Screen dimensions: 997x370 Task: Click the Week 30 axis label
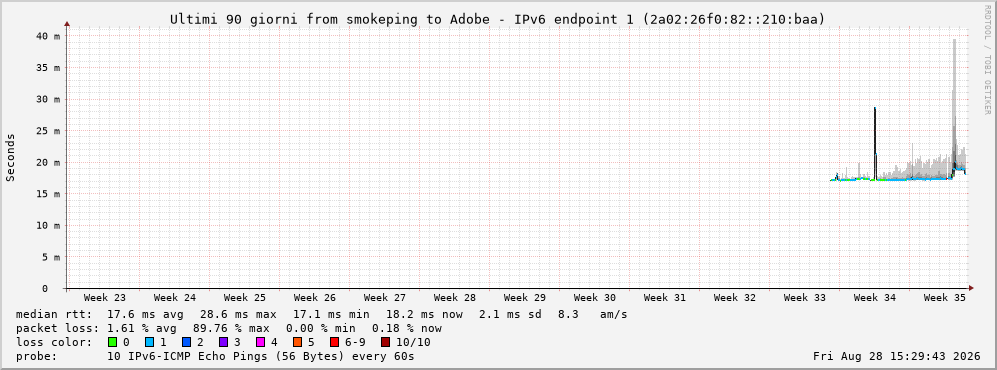(x=595, y=298)
